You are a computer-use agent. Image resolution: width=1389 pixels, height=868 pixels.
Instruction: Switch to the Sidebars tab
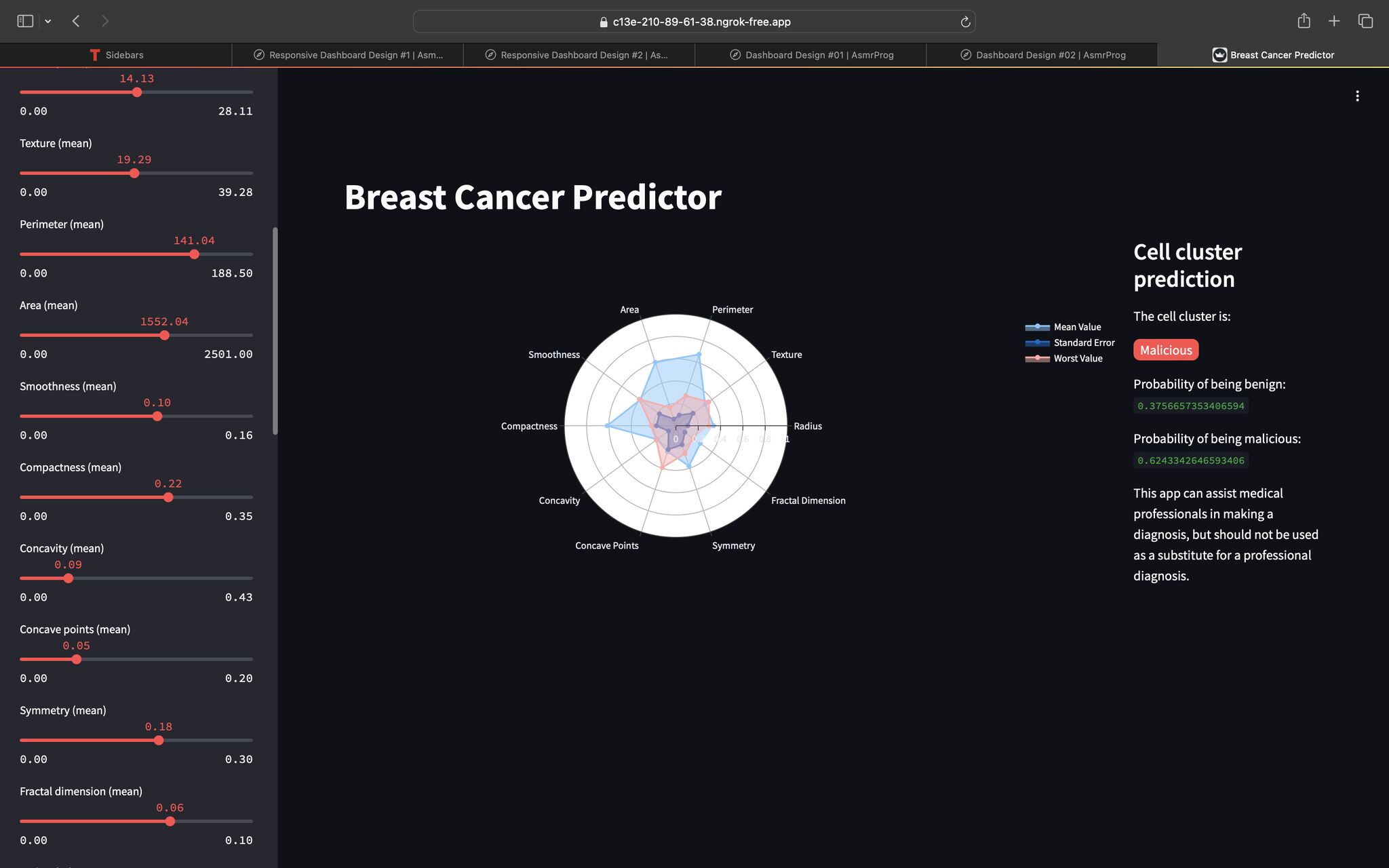coord(116,55)
